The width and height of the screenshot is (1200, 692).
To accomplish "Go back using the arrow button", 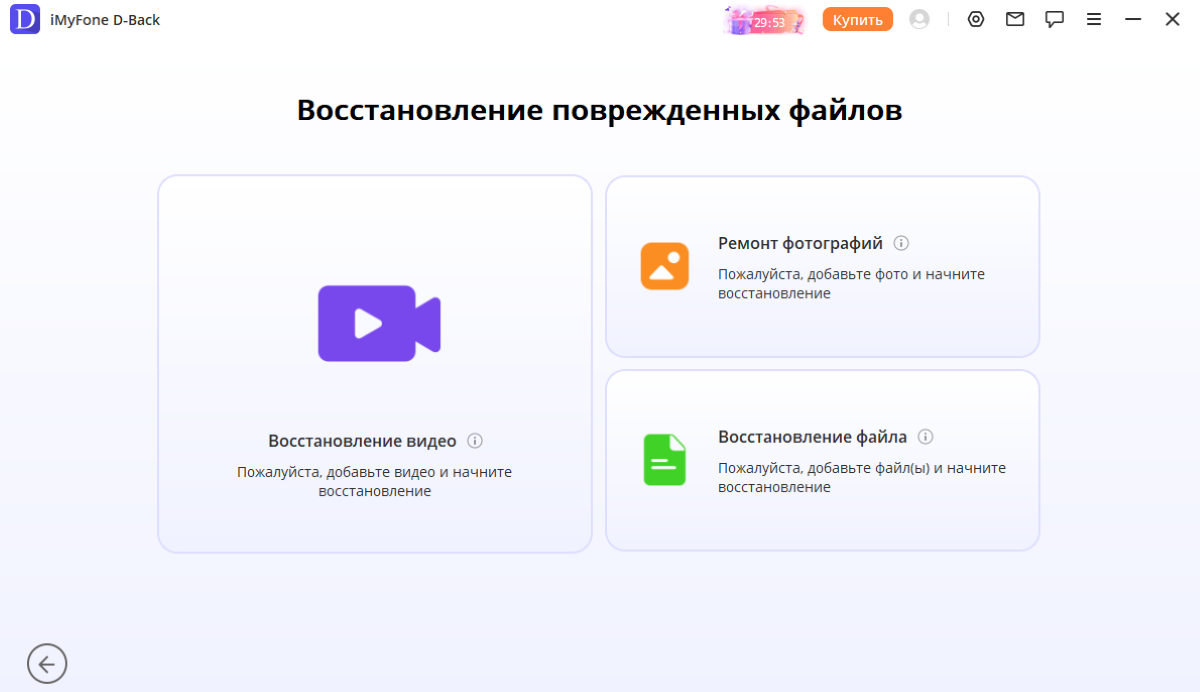I will [x=47, y=663].
